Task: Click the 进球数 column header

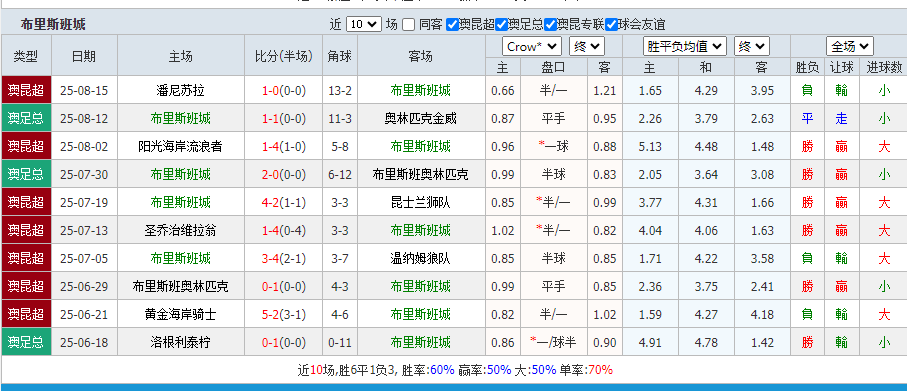Action: pyautogui.click(x=884, y=67)
